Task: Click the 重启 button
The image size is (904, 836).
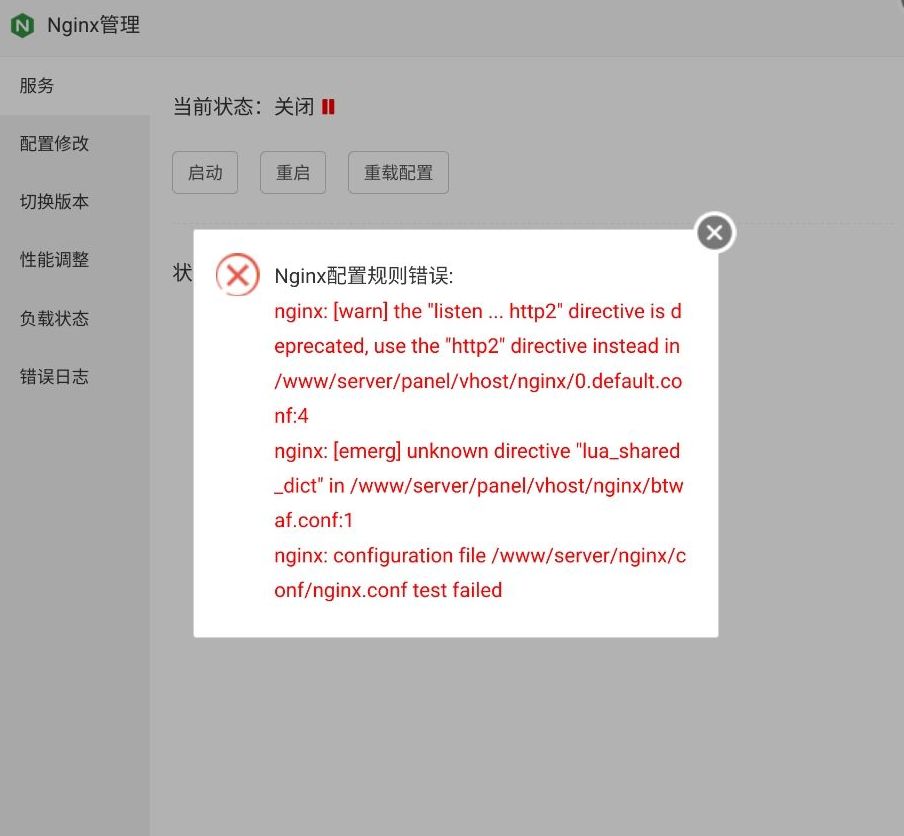Action: pos(293,172)
